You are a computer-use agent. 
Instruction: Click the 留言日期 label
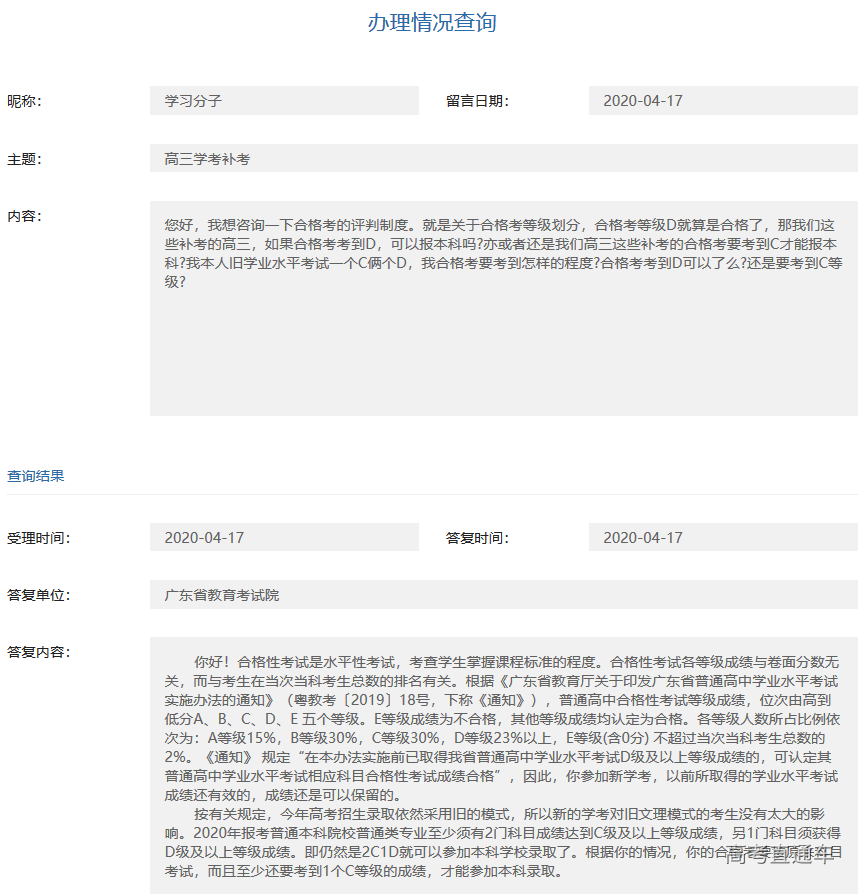[479, 100]
